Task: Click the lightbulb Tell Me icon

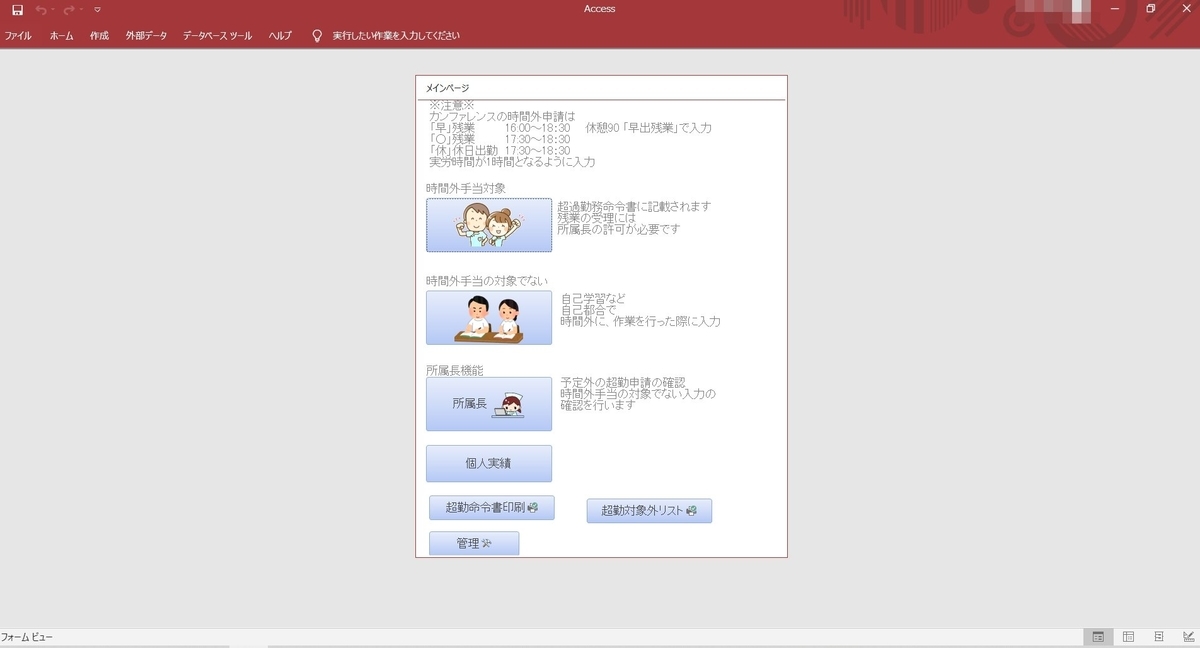Action: point(317,35)
